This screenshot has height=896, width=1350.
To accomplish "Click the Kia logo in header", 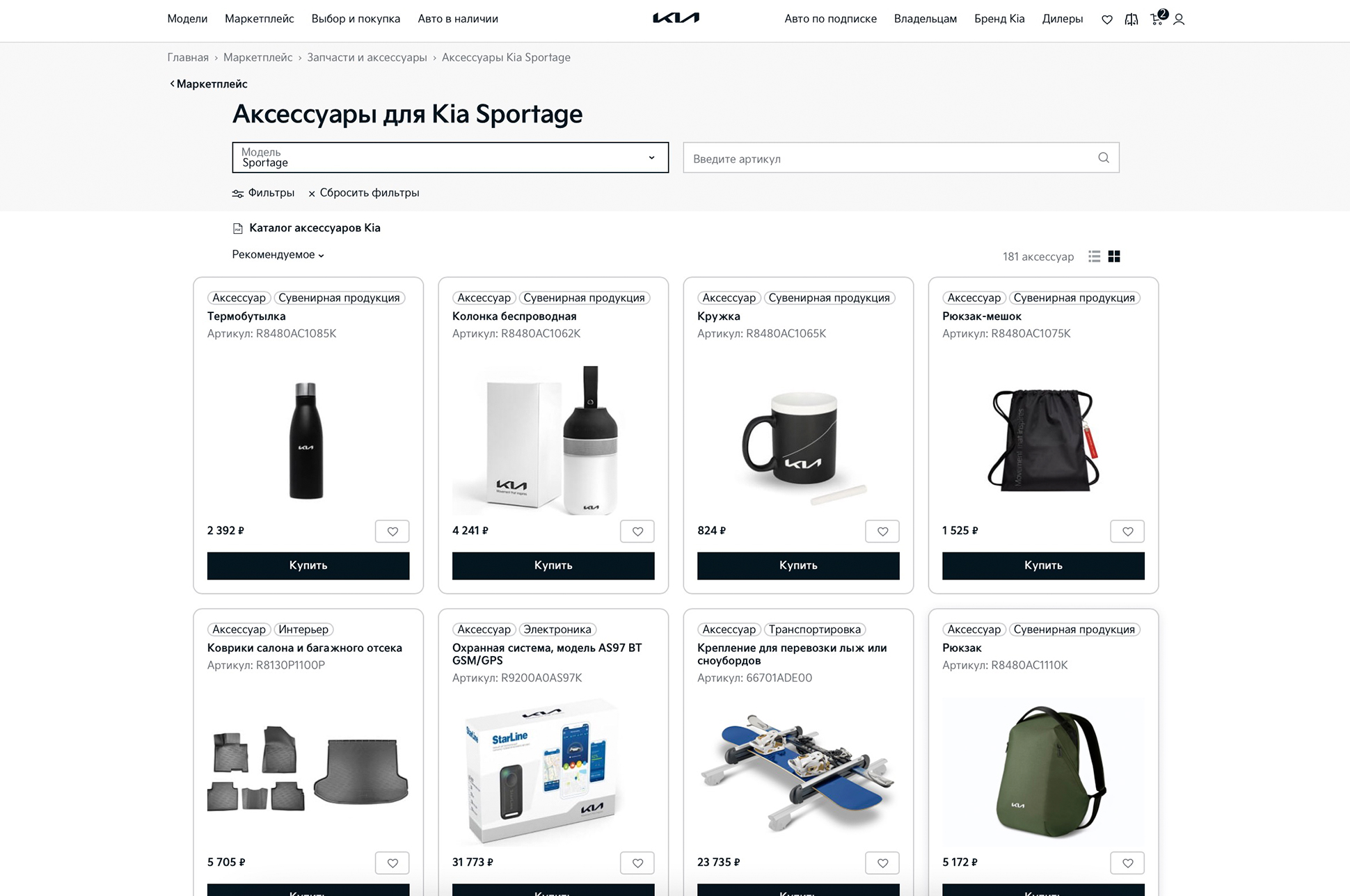I will pyautogui.click(x=676, y=18).
